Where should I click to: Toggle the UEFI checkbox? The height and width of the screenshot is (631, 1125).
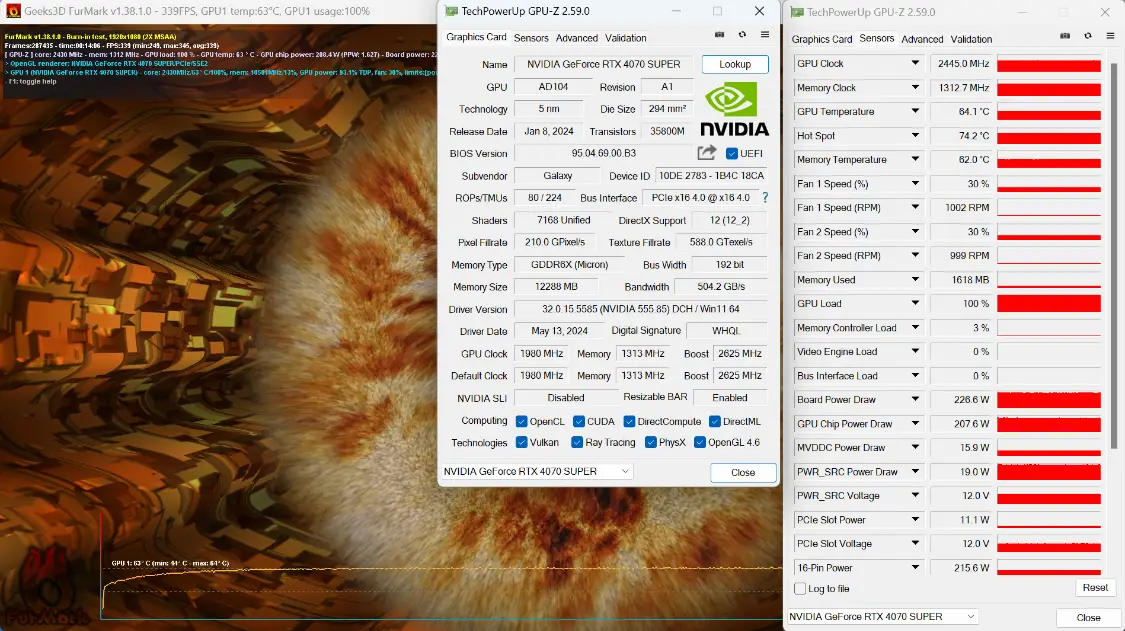pos(732,154)
